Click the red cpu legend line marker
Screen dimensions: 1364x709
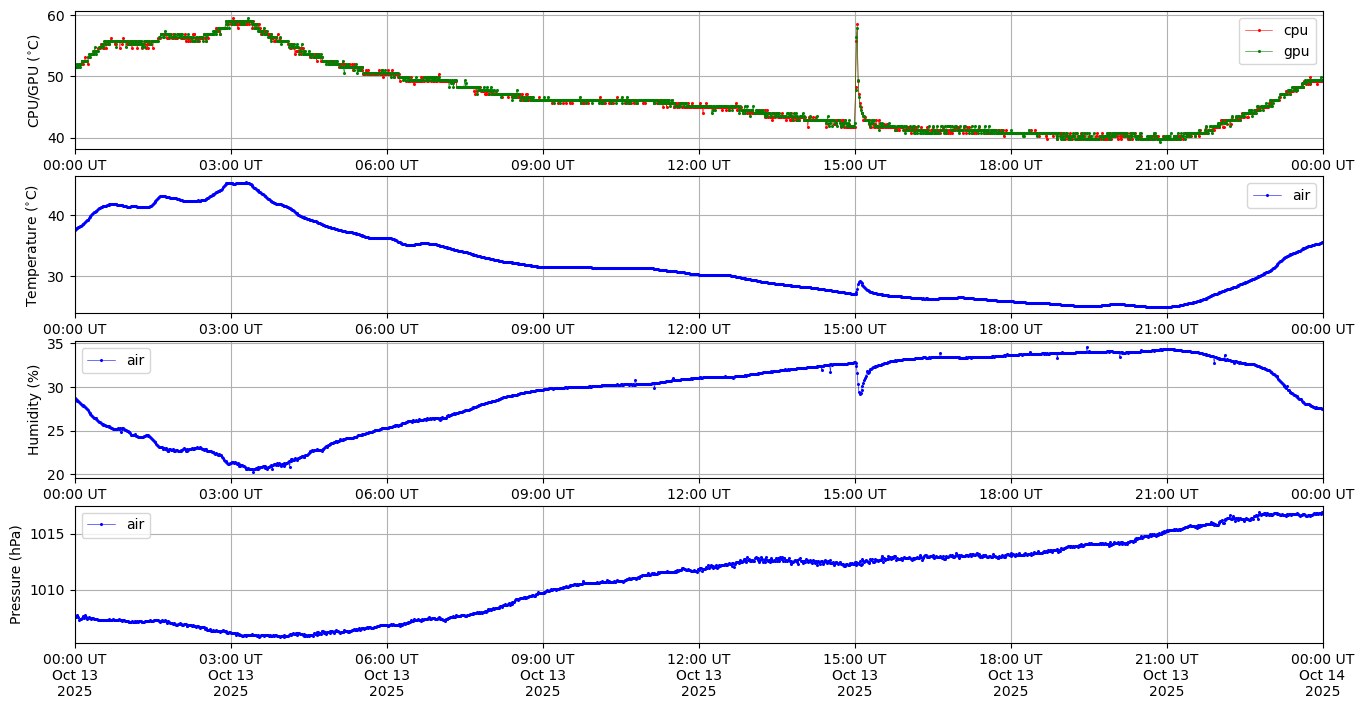1261,31
